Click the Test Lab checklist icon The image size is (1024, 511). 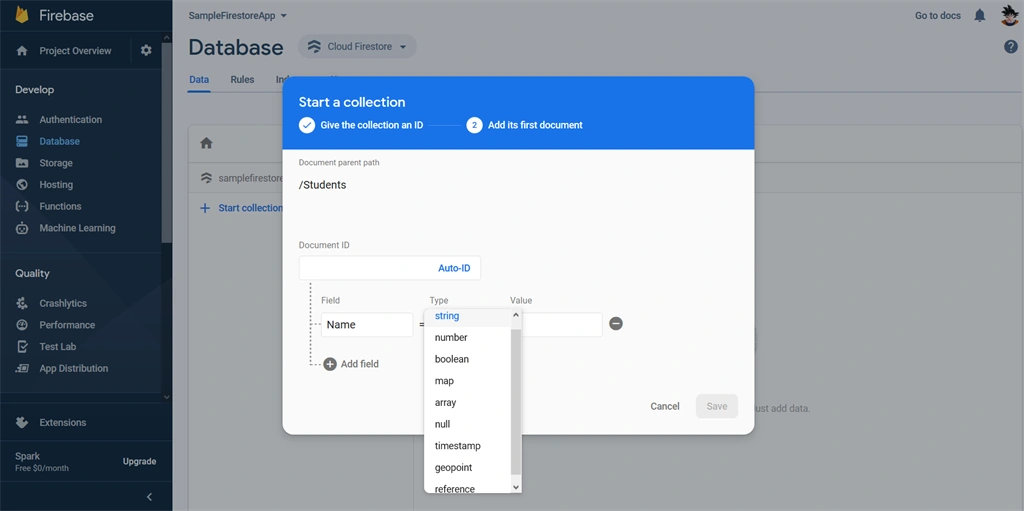point(22,346)
